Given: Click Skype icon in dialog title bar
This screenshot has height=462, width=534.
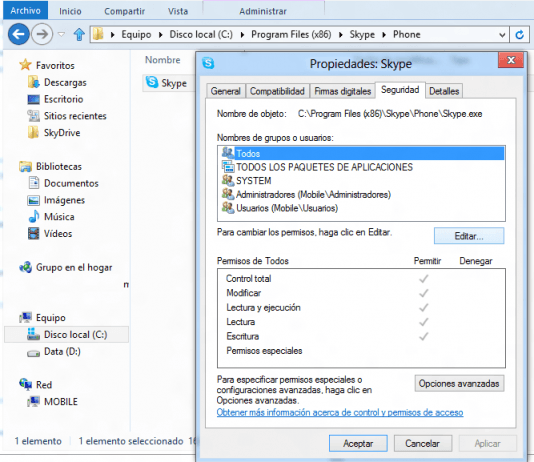Looking at the screenshot, I should point(208,63).
